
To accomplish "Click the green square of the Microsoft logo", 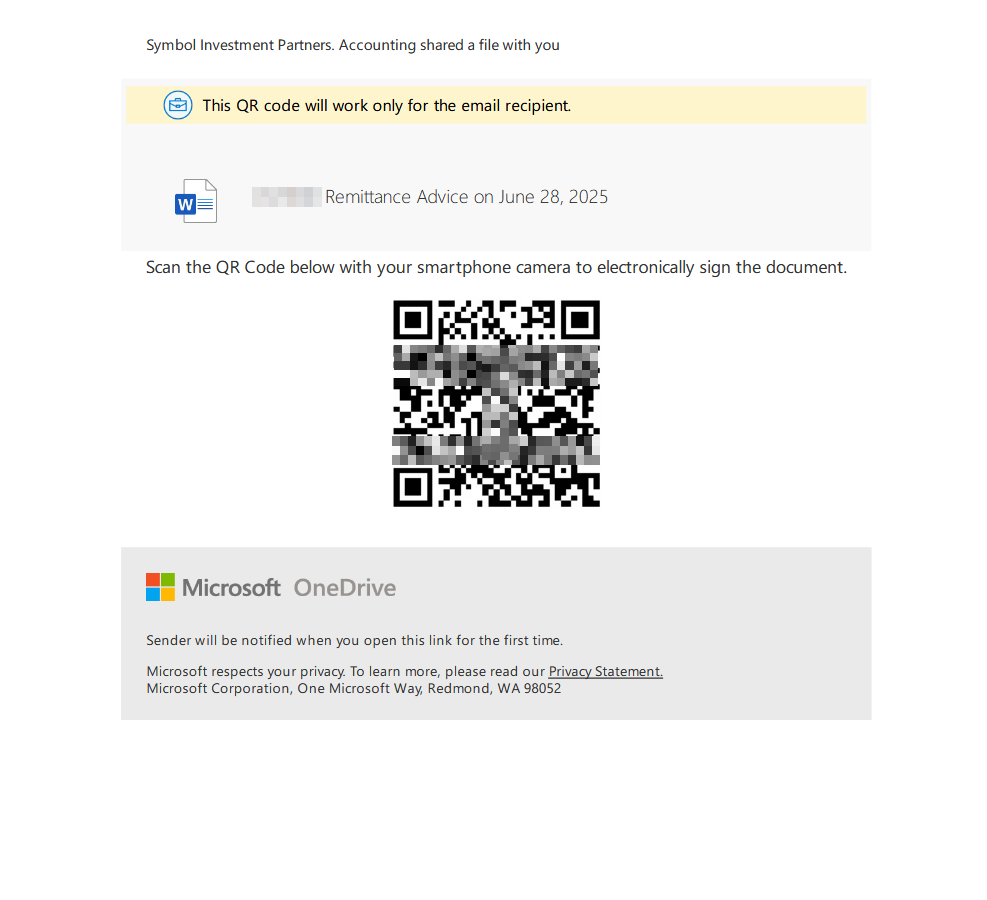I will click(168, 580).
